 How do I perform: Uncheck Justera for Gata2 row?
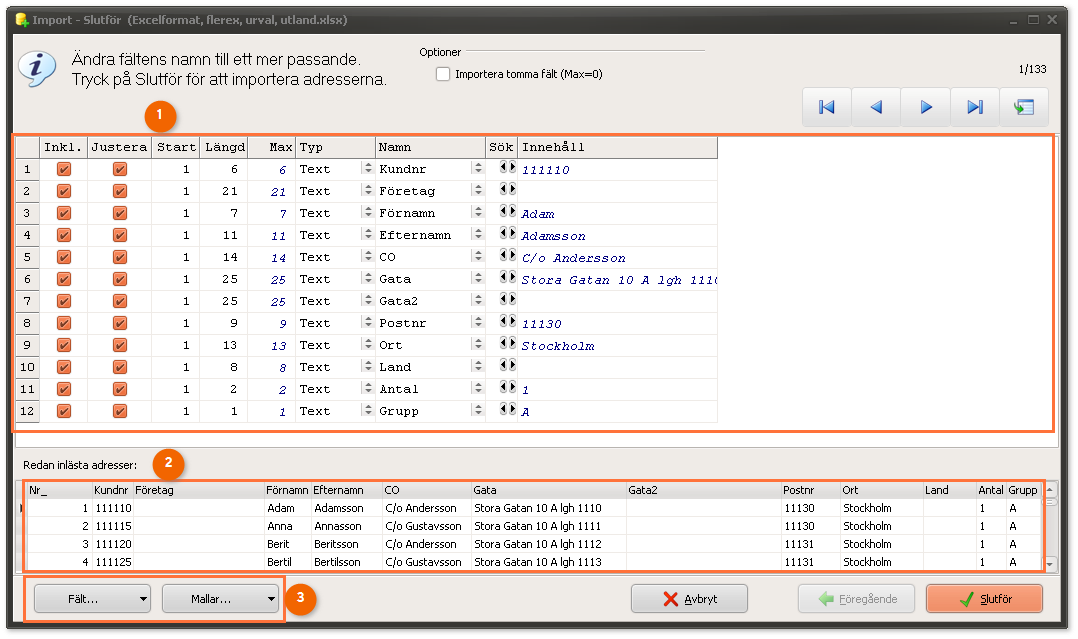[x=120, y=301]
